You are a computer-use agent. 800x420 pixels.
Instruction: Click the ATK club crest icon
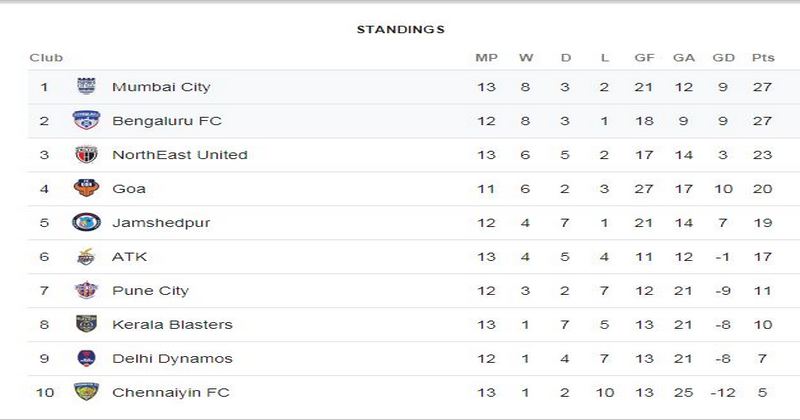pyautogui.click(x=86, y=256)
